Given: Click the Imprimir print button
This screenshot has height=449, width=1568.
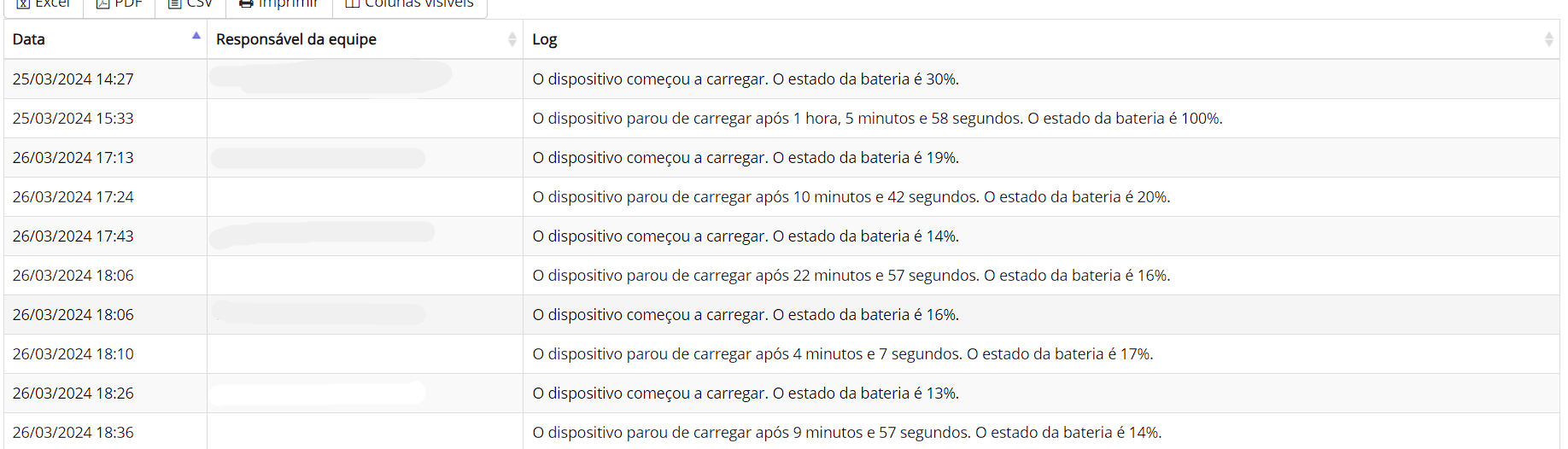Looking at the screenshot, I should 279,4.
